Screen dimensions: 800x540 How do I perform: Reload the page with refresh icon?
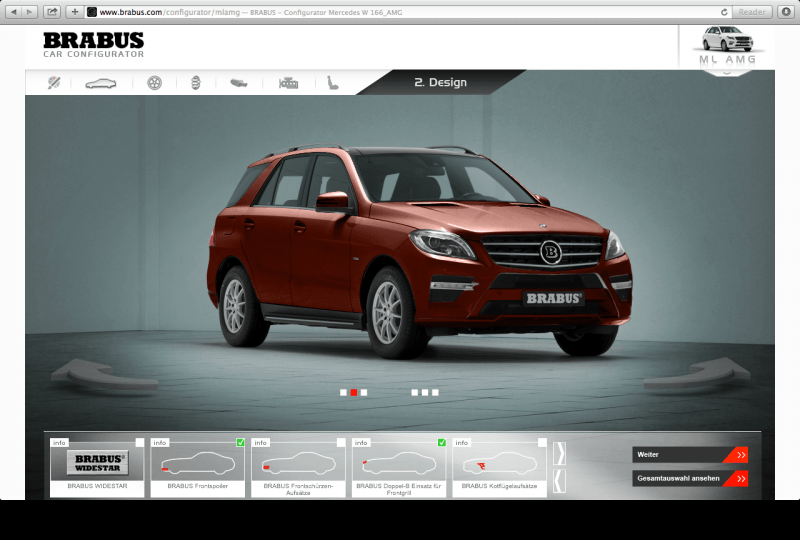(x=724, y=12)
